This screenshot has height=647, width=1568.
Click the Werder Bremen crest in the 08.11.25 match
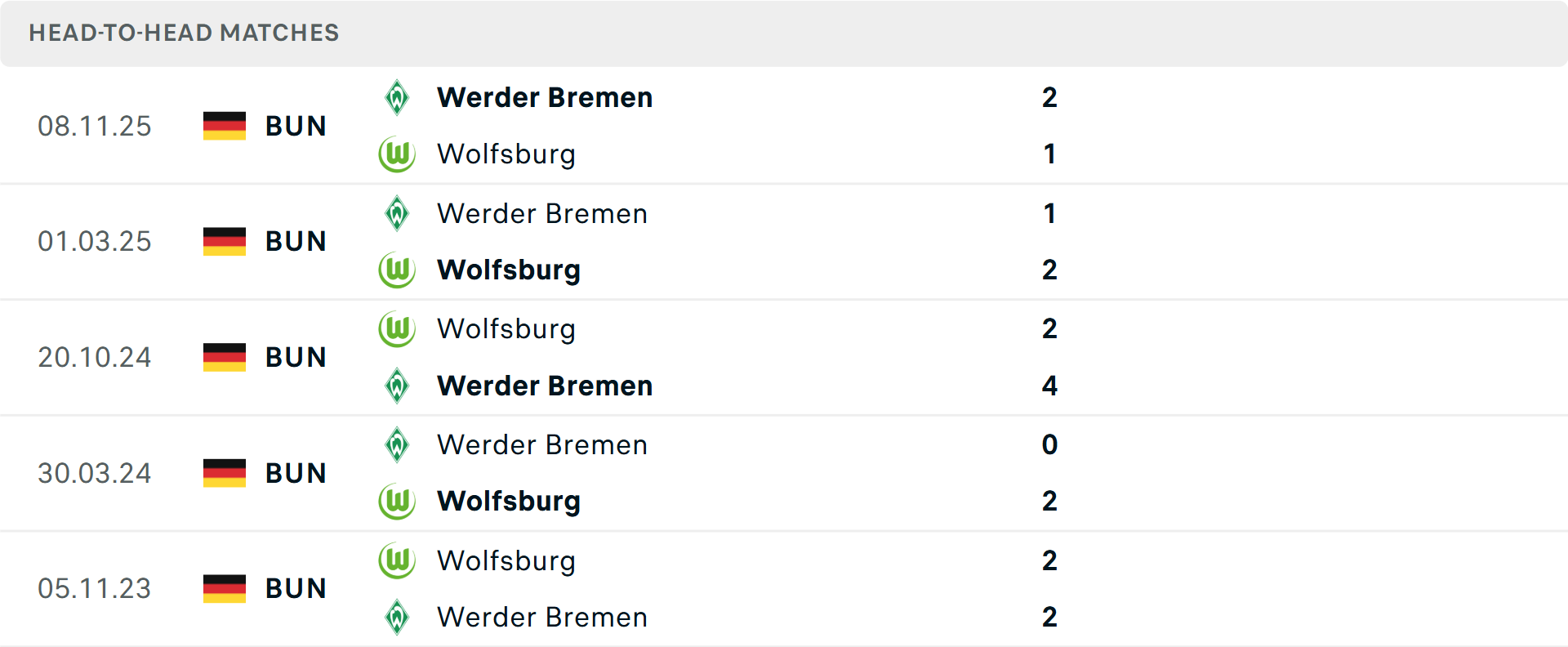point(397,96)
